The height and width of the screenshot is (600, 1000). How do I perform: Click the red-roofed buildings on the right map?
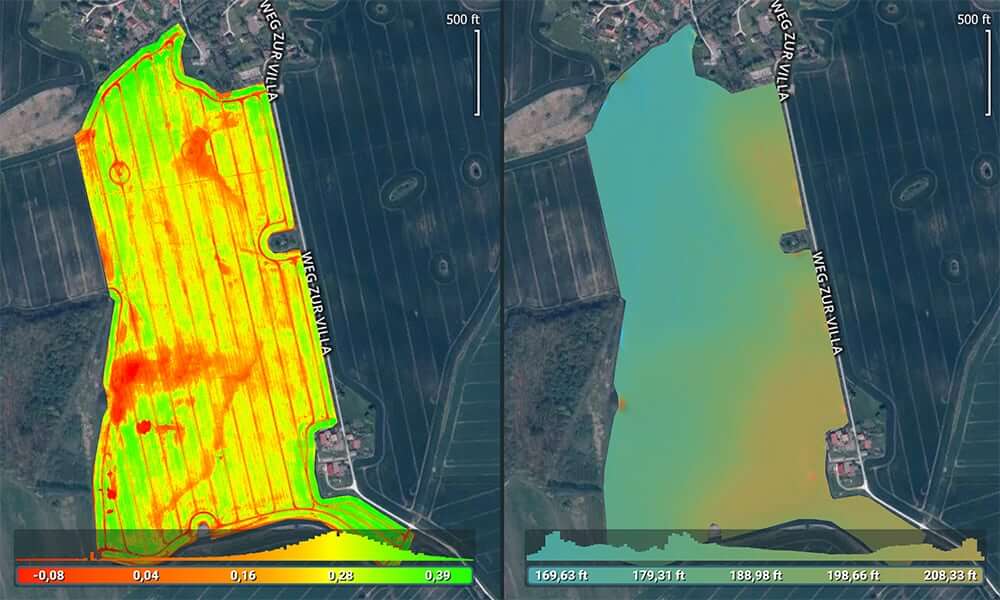845,455
